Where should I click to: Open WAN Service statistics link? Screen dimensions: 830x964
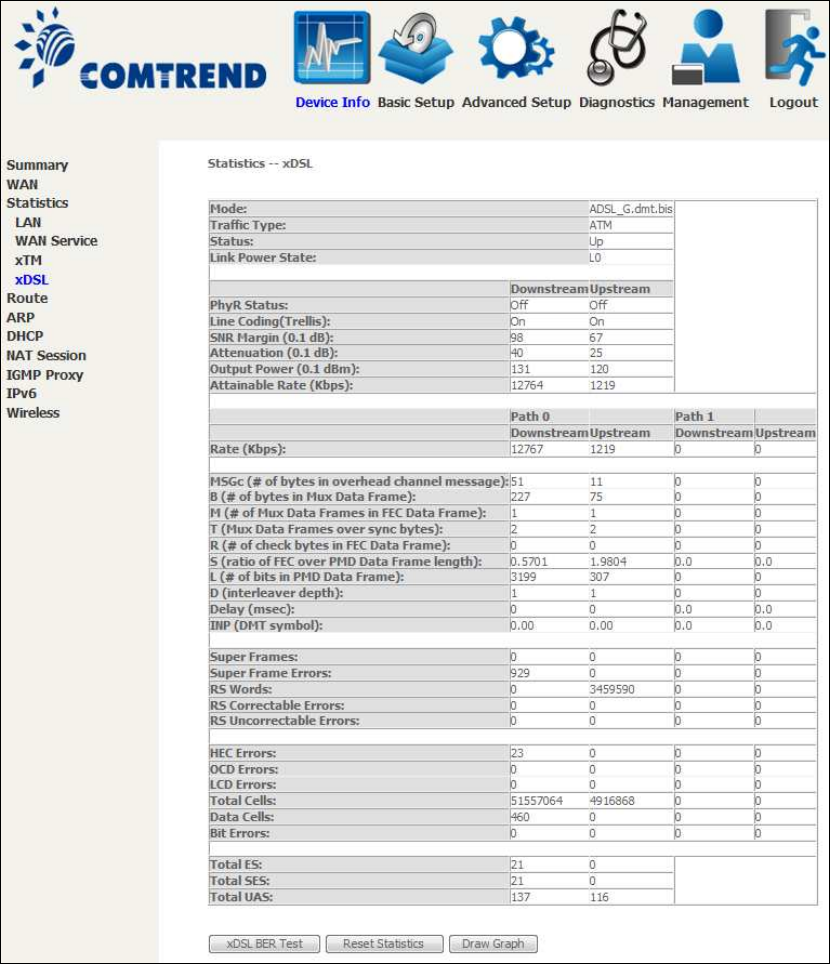[56, 241]
